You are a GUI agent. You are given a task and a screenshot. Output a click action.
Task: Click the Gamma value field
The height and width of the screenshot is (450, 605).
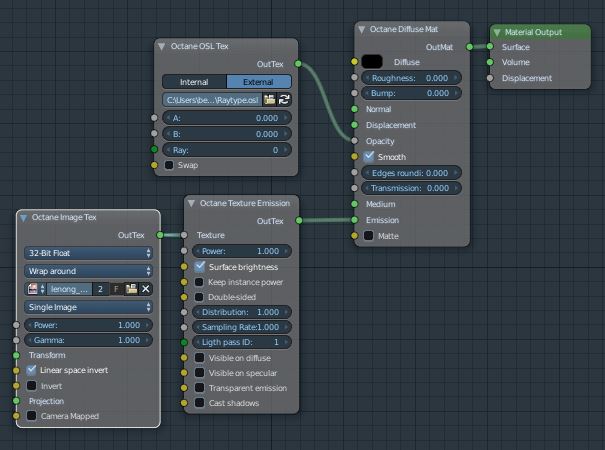pos(88,340)
